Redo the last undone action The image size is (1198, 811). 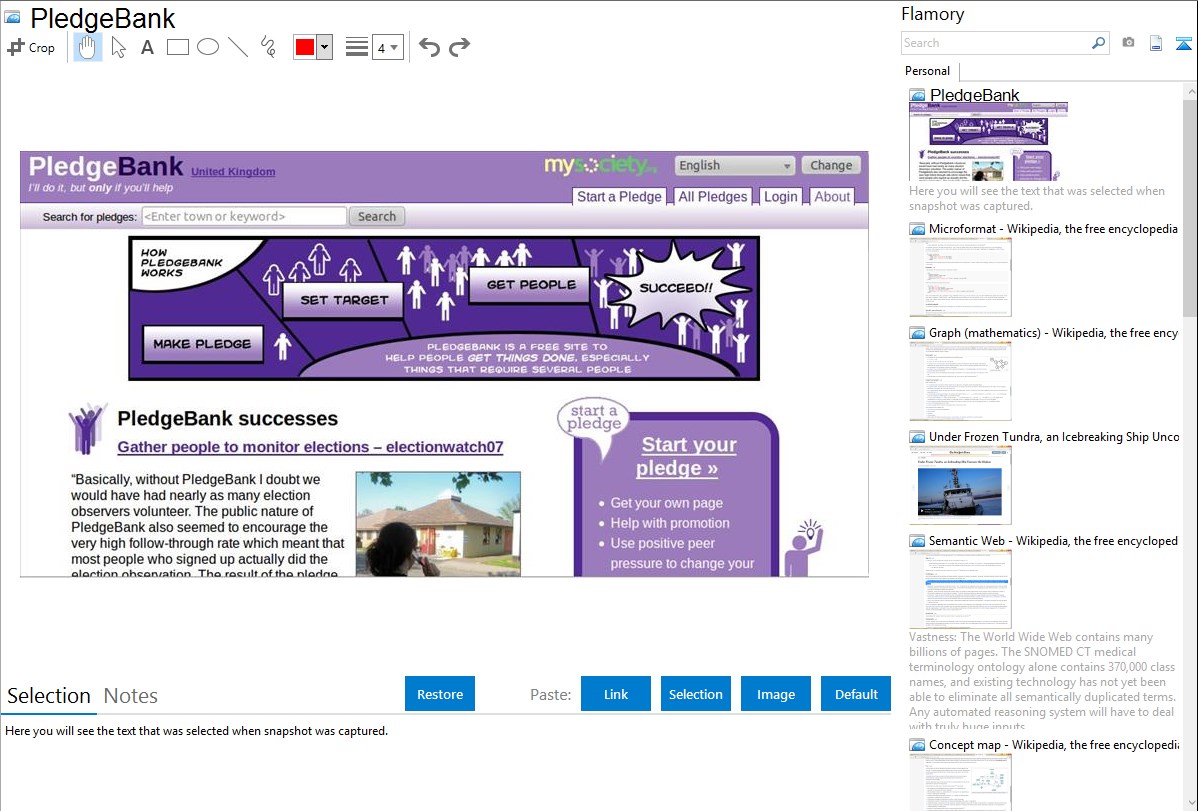click(x=459, y=47)
